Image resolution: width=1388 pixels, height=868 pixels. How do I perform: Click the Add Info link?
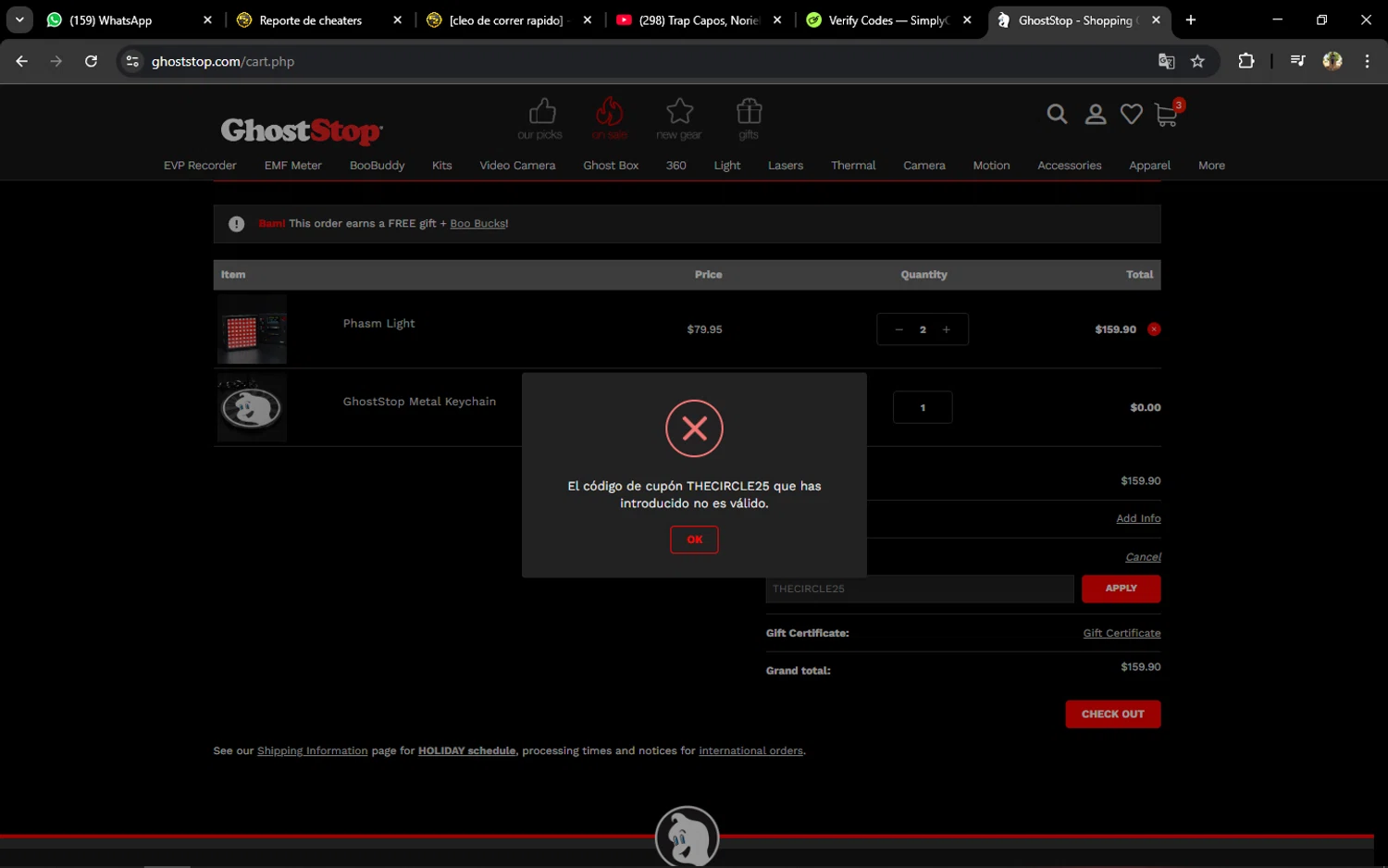tap(1138, 519)
